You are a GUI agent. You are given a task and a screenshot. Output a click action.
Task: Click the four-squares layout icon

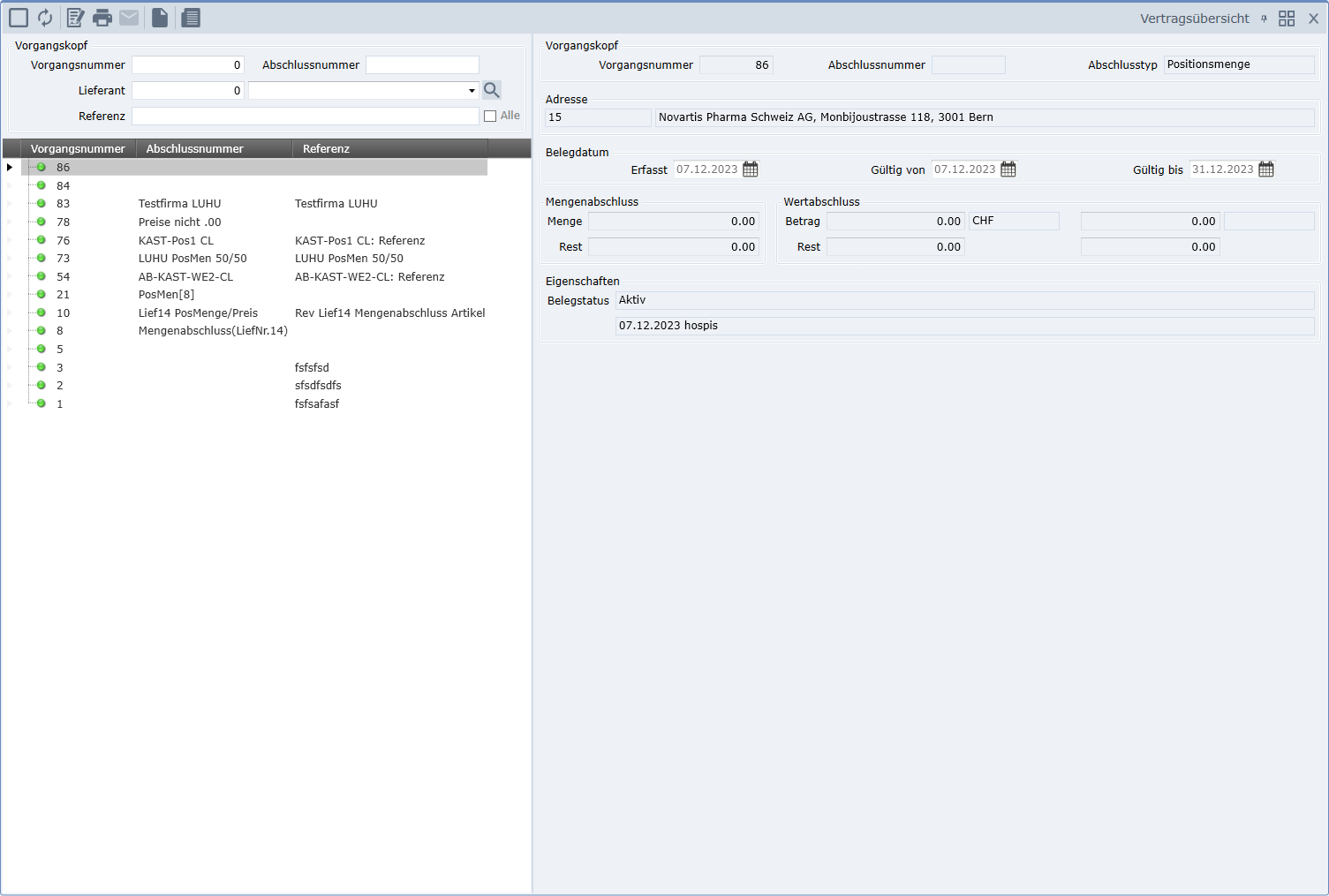[1287, 19]
